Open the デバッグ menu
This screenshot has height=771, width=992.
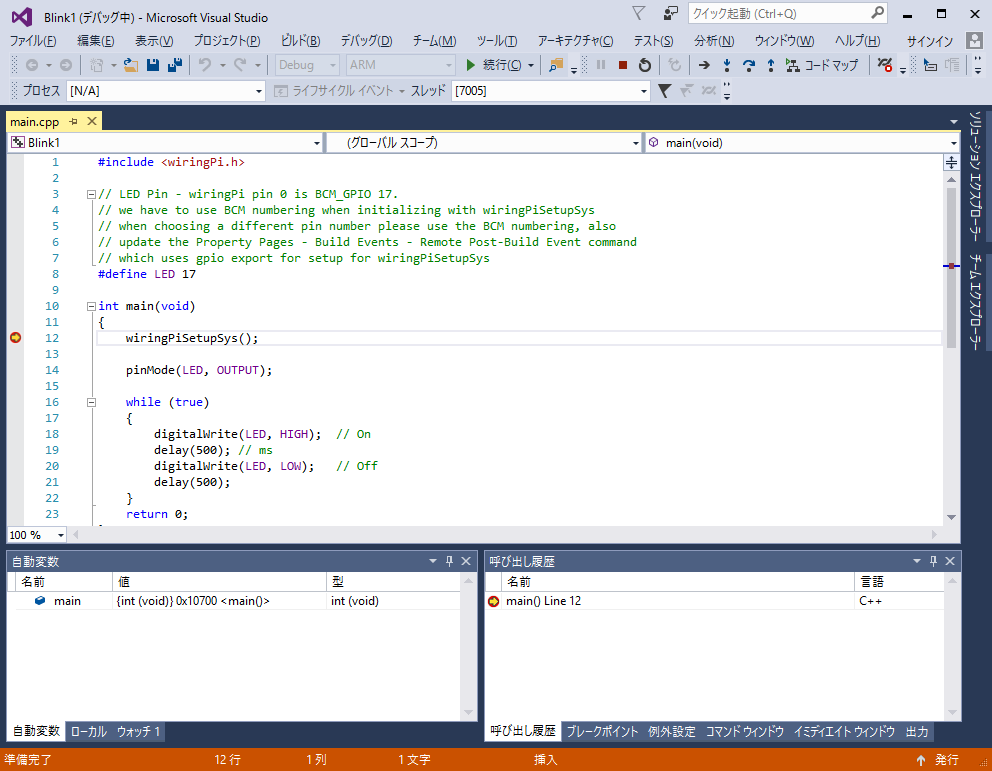pyautogui.click(x=366, y=41)
